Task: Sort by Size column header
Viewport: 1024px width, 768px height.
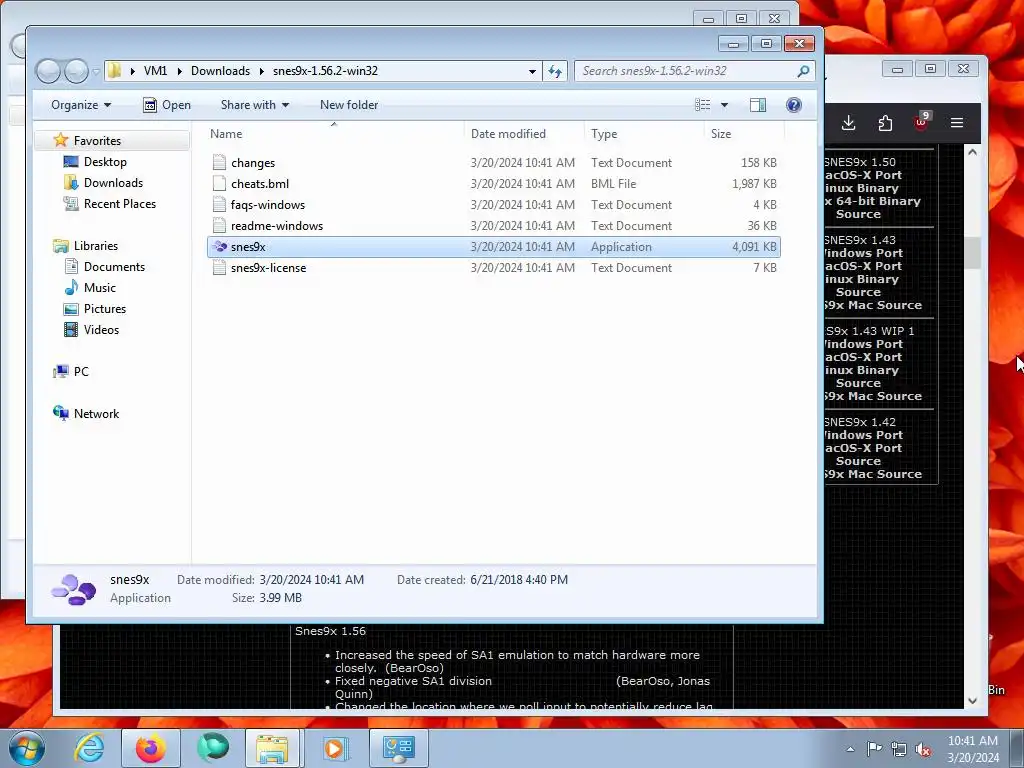Action: click(x=744, y=133)
